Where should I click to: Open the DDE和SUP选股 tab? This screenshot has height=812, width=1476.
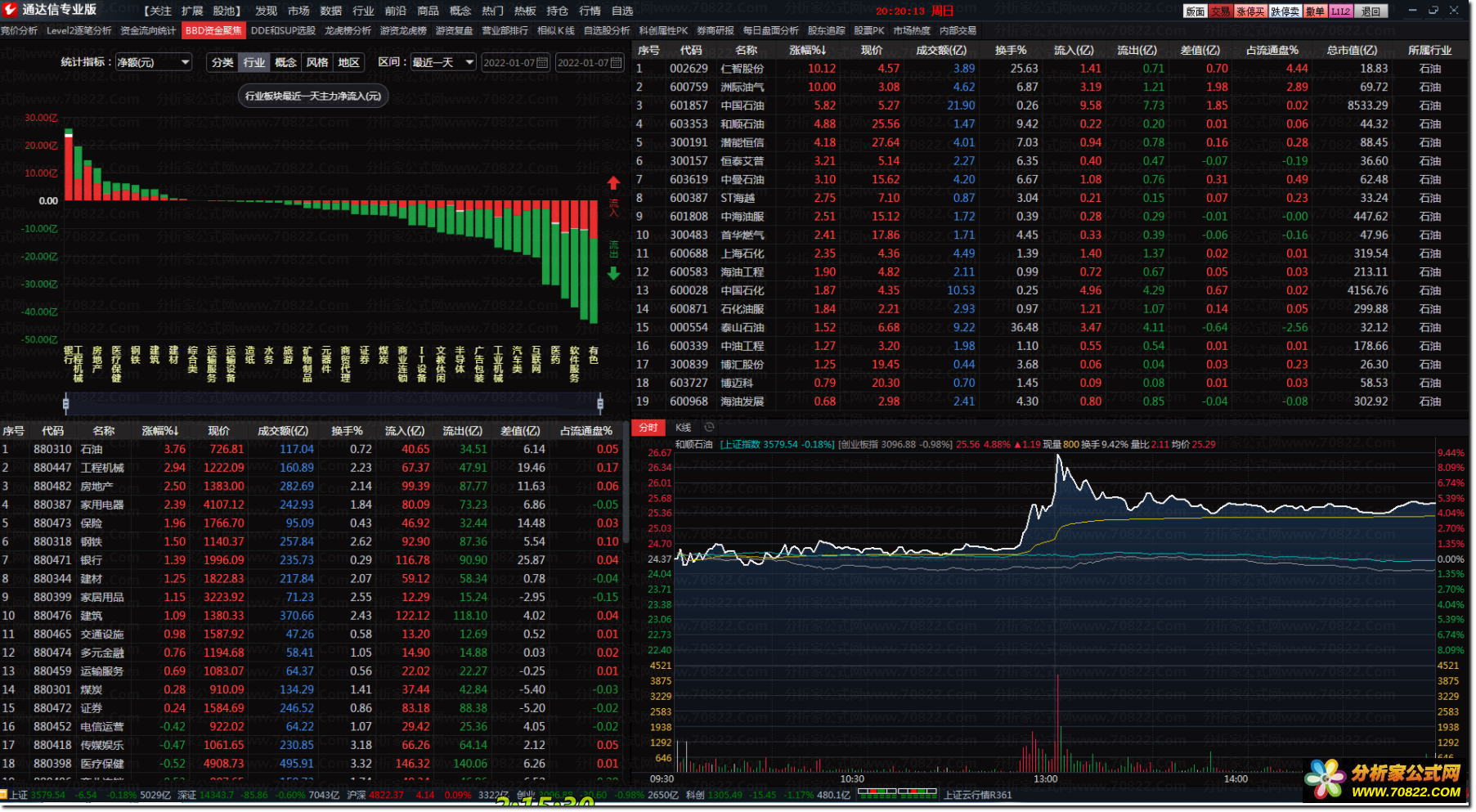pyautogui.click(x=283, y=30)
